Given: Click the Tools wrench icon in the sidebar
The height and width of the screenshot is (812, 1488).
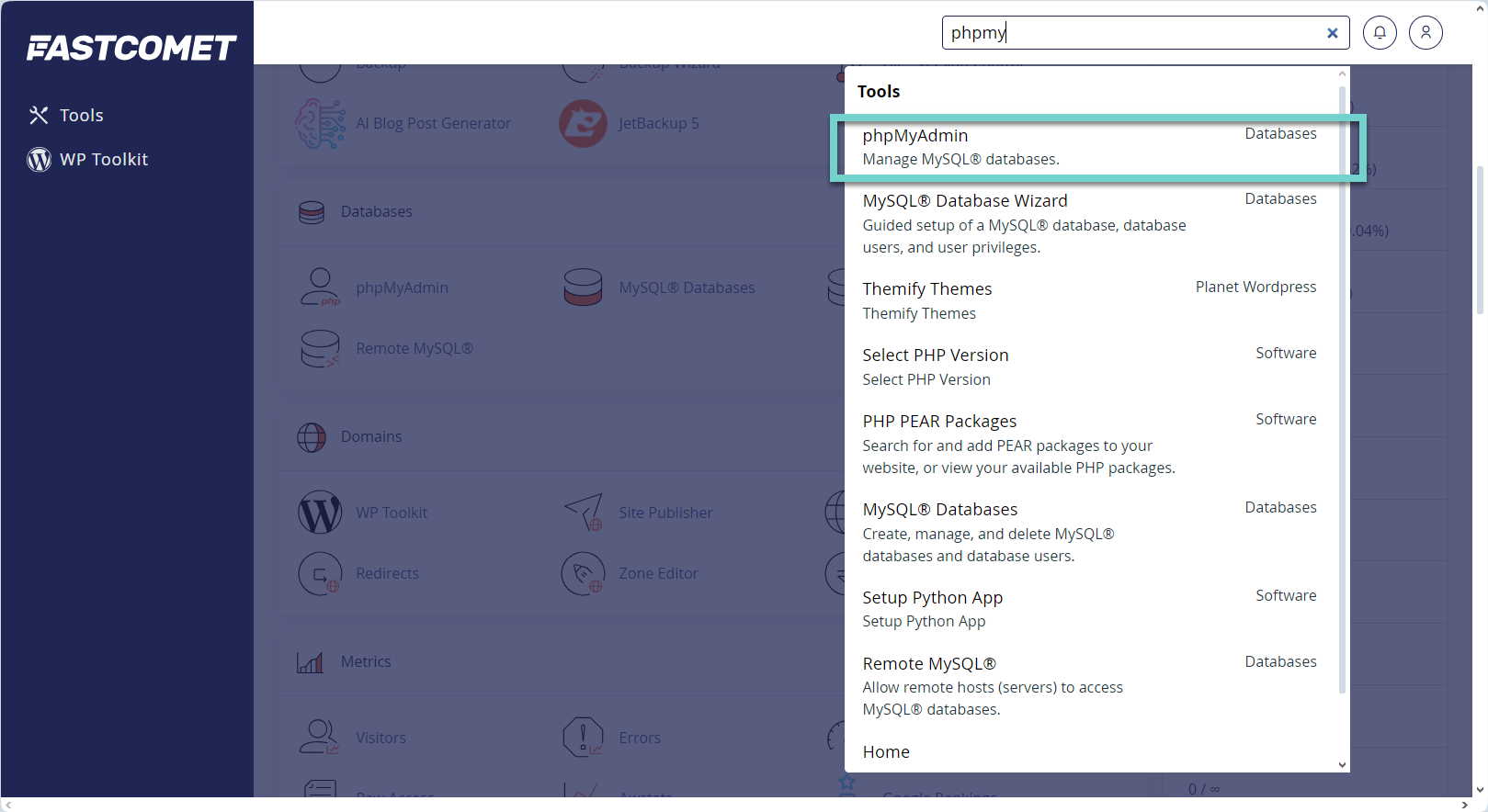Looking at the screenshot, I should [39, 115].
